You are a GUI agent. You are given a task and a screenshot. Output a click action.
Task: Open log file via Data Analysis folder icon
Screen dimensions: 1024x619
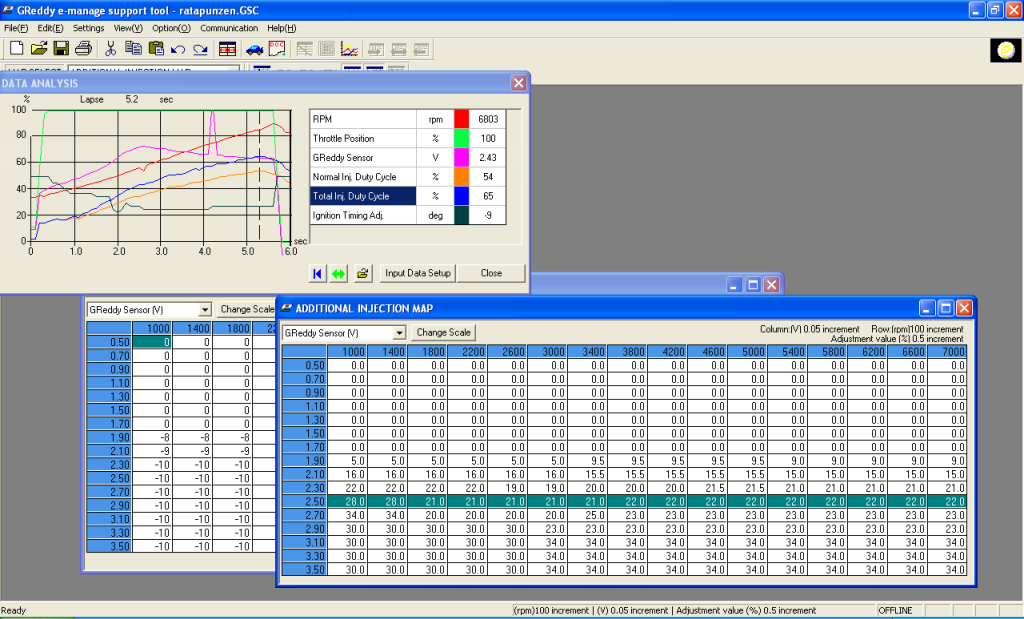pyautogui.click(x=363, y=274)
